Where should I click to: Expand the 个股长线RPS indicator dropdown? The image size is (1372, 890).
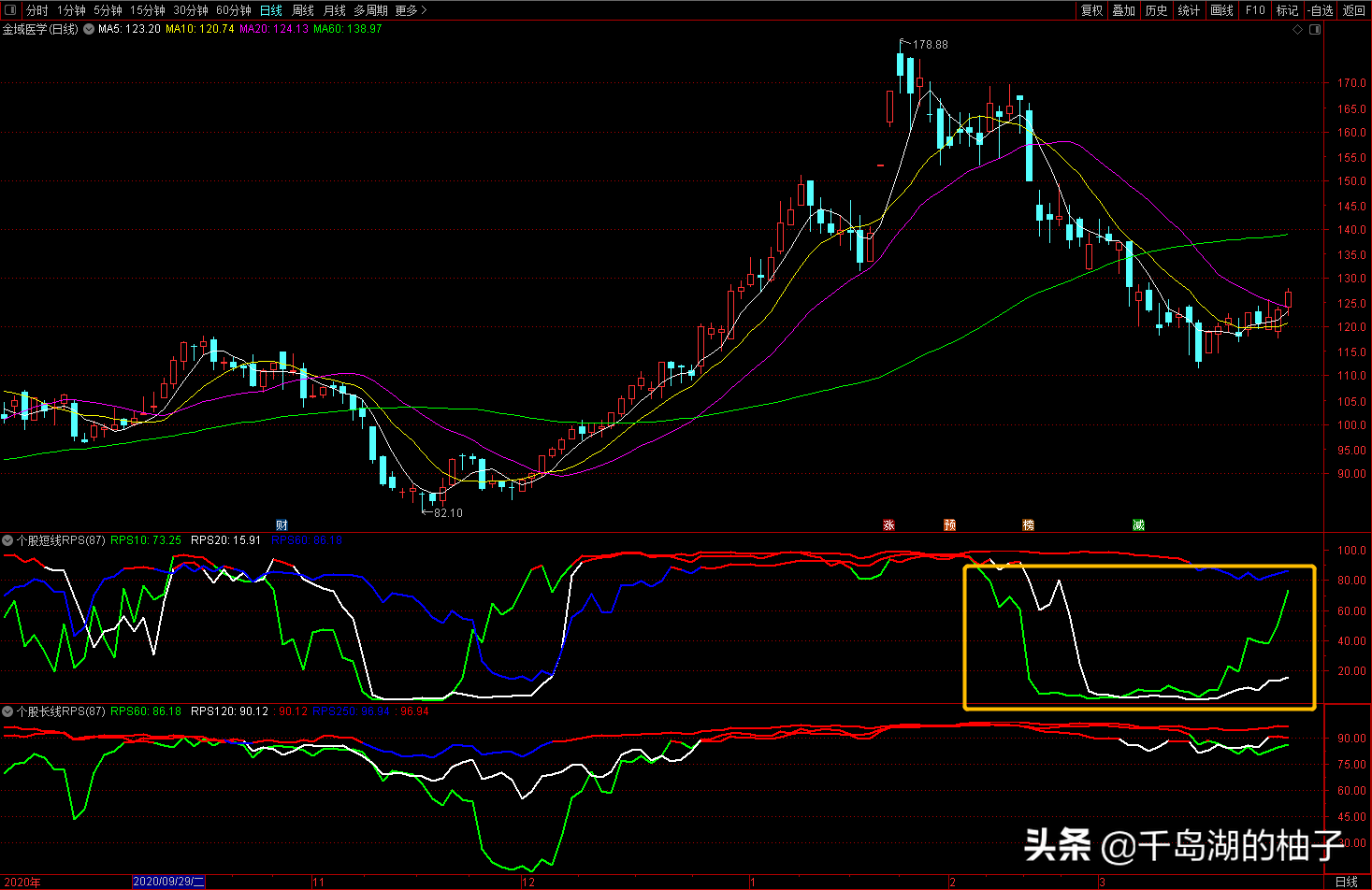click(x=7, y=711)
